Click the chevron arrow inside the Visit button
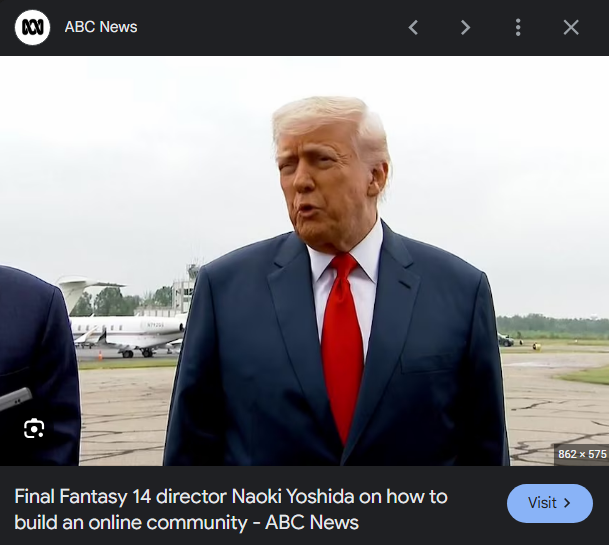The image size is (609, 545). 567,503
